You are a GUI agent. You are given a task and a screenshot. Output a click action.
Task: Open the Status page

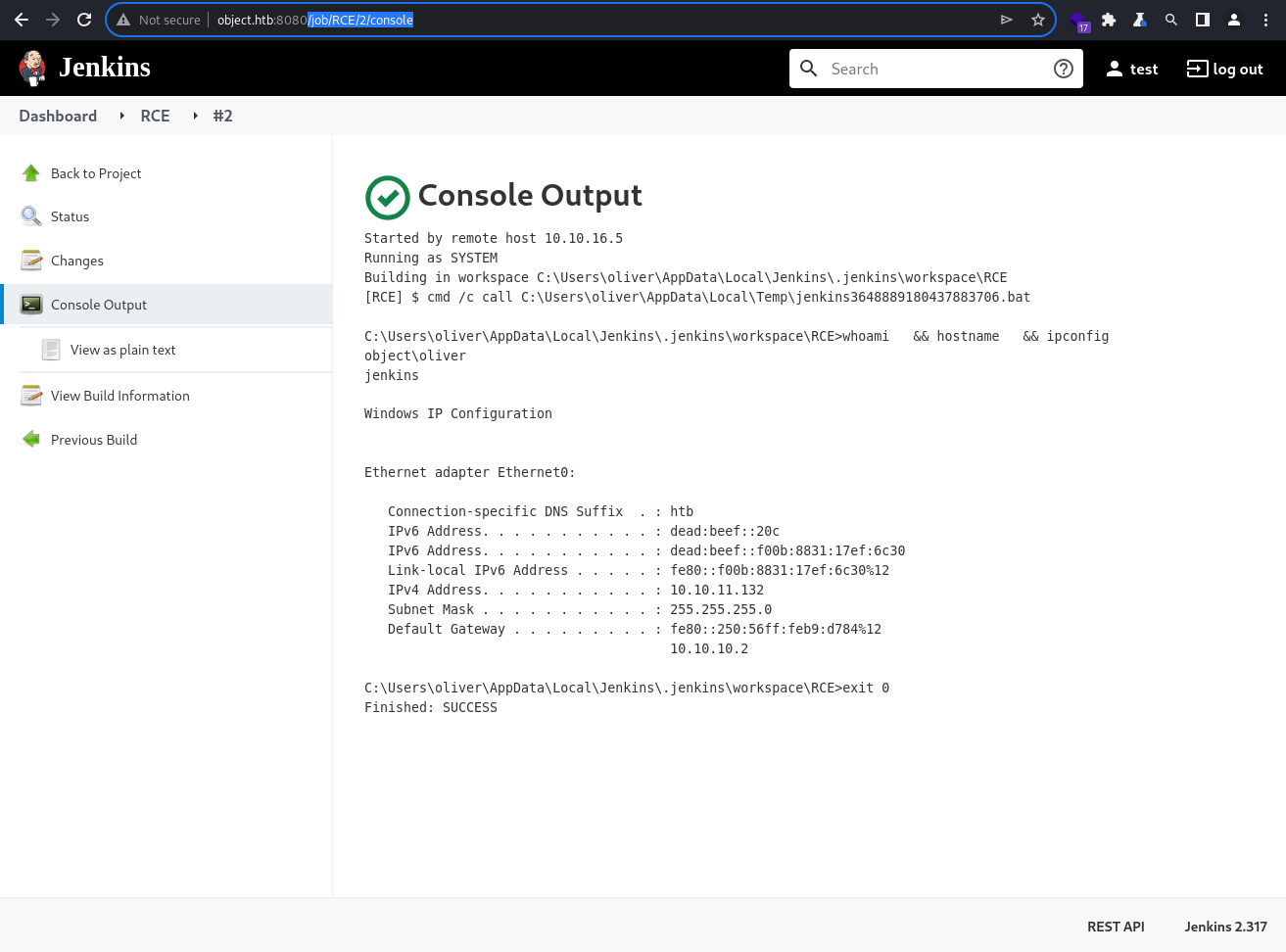70,216
